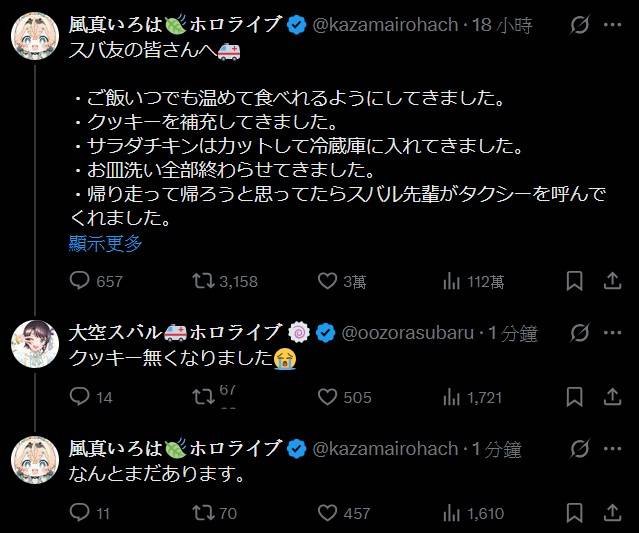
Task: View analytics showing 1,610 views
Action: [x=451, y=513]
